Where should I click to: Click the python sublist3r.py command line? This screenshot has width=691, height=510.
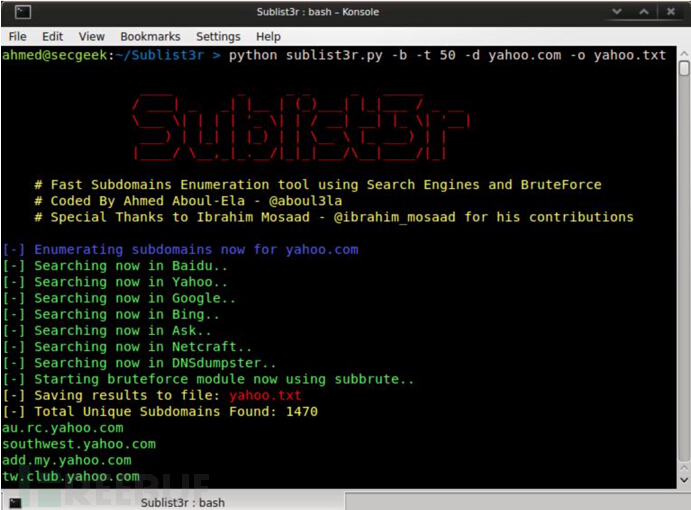click(447, 55)
